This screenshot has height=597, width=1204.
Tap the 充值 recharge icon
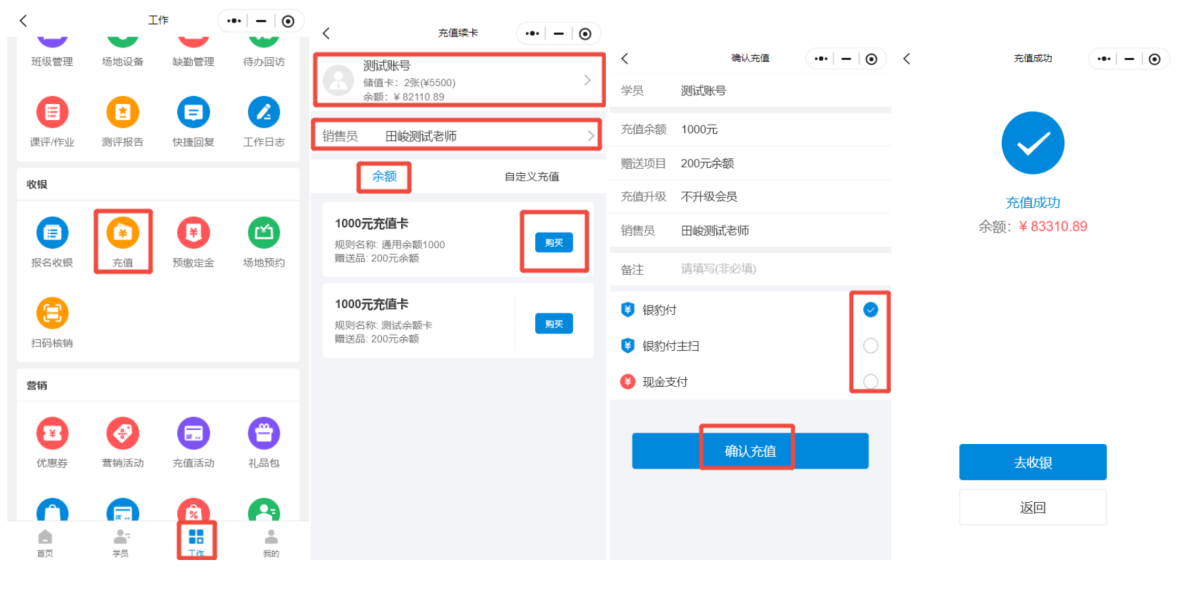[x=123, y=233]
